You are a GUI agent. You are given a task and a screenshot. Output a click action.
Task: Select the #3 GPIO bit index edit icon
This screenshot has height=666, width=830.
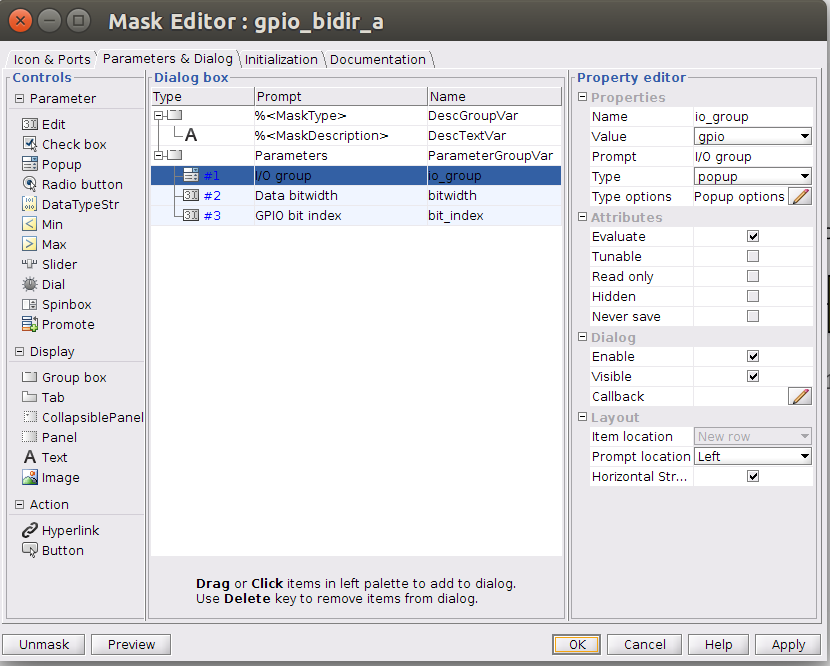(191, 215)
